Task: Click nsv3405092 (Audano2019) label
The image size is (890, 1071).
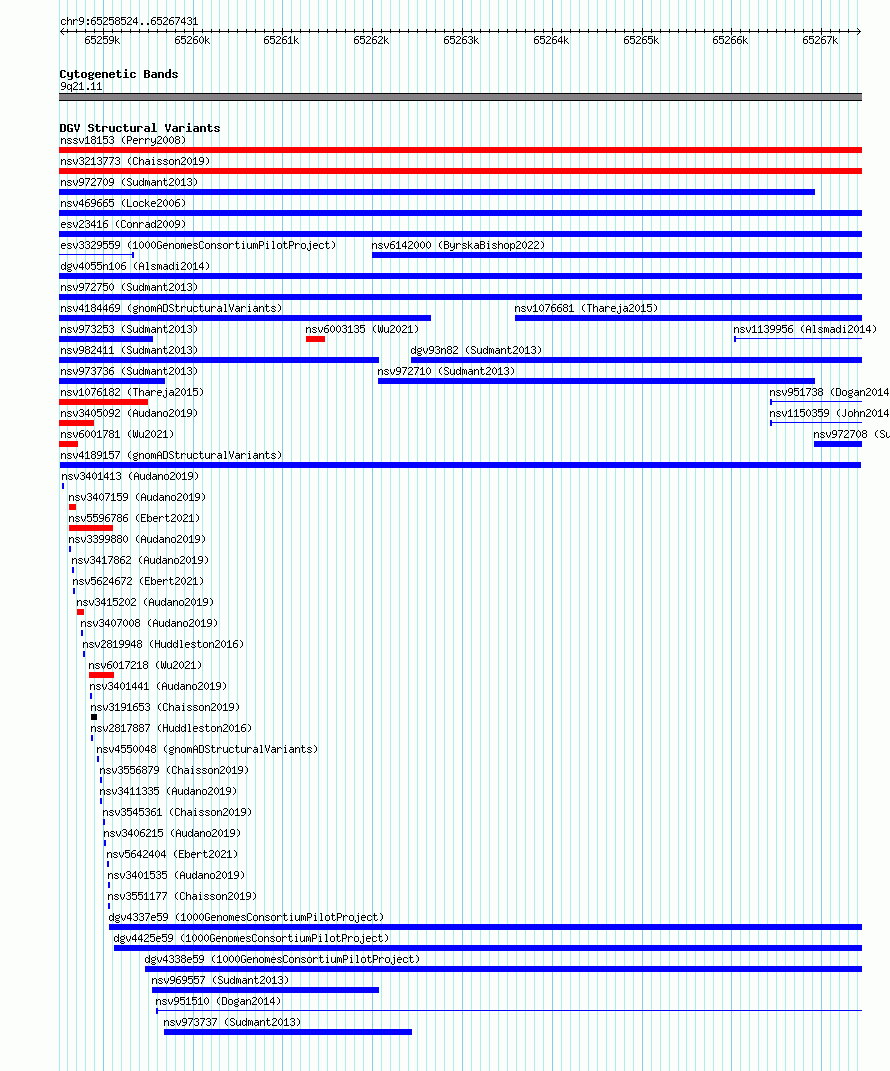Action: coord(129,414)
